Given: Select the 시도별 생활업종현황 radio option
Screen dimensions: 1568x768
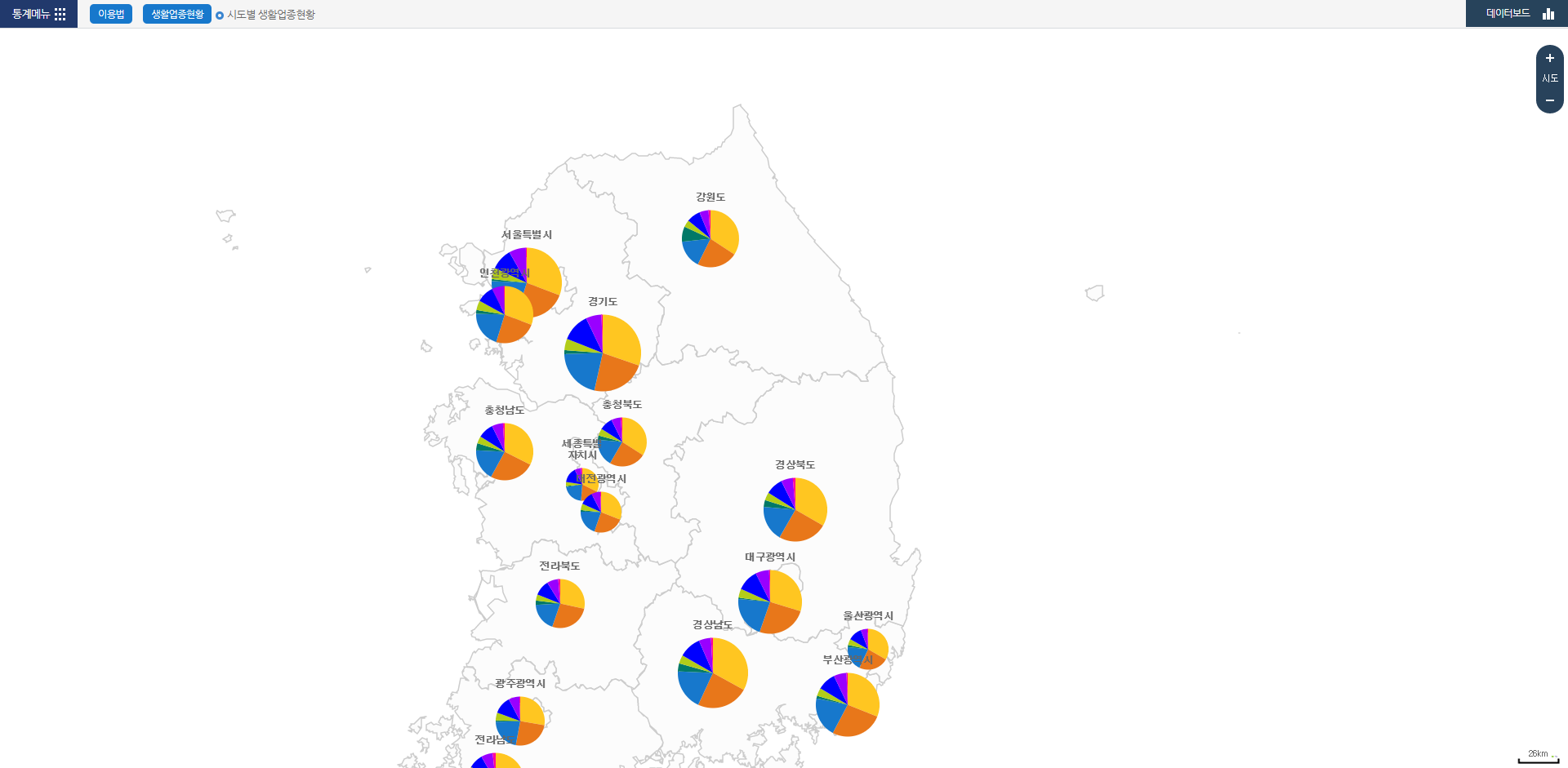Looking at the screenshot, I should point(220,15).
